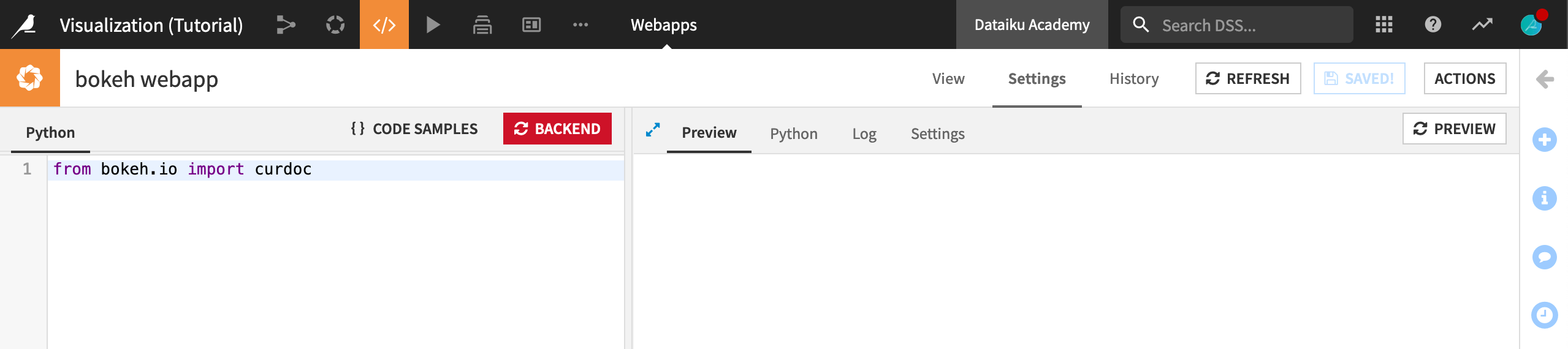Open the CODE SAMPLES button
Image resolution: width=1568 pixels, height=349 pixels.
point(414,129)
